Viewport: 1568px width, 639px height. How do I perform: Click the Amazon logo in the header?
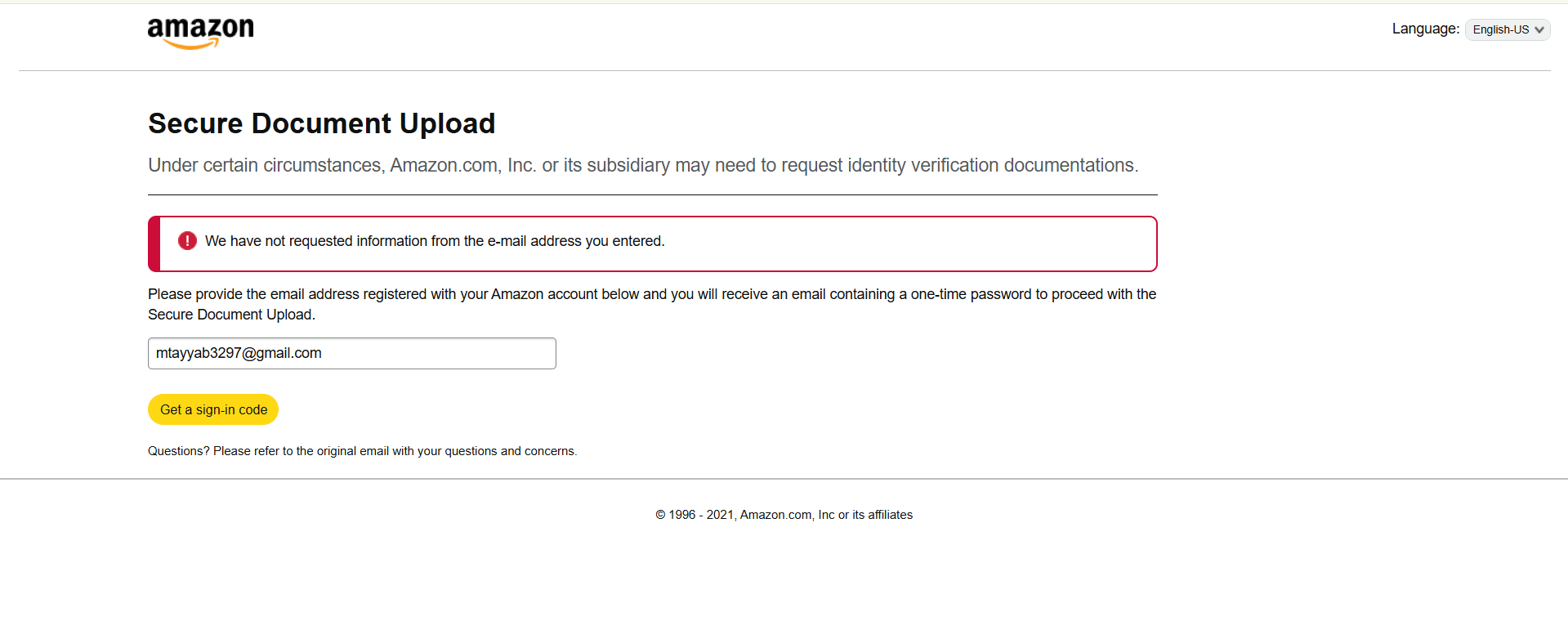pyautogui.click(x=200, y=34)
